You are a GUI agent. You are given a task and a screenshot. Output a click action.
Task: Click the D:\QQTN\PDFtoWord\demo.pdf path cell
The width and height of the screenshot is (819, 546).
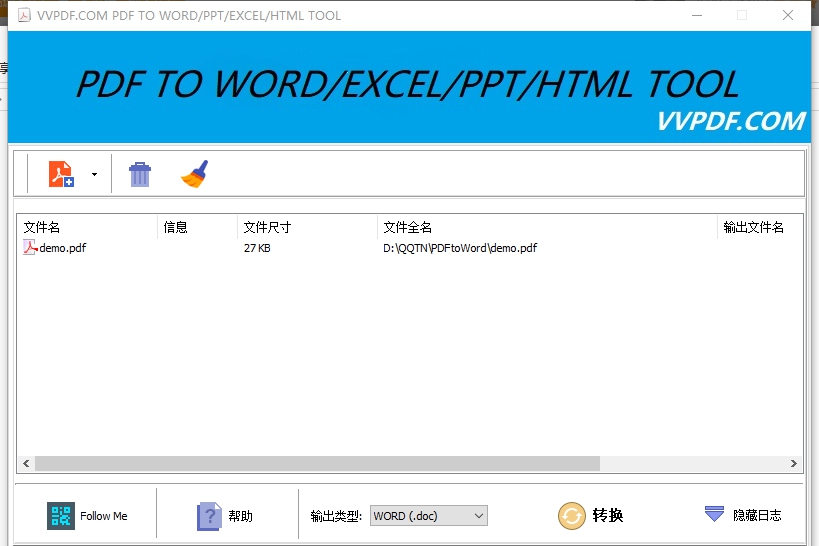pyautogui.click(x=460, y=248)
